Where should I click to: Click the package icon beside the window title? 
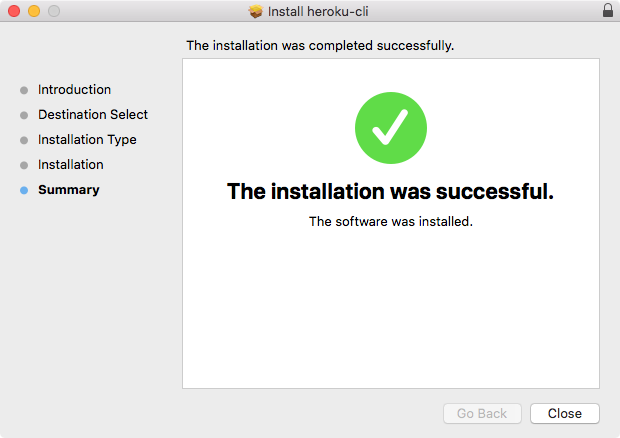click(x=255, y=12)
